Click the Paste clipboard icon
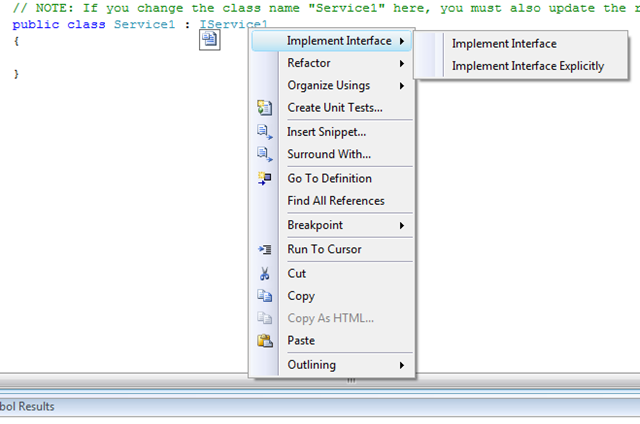This screenshot has height=424, width=640. tap(264, 340)
